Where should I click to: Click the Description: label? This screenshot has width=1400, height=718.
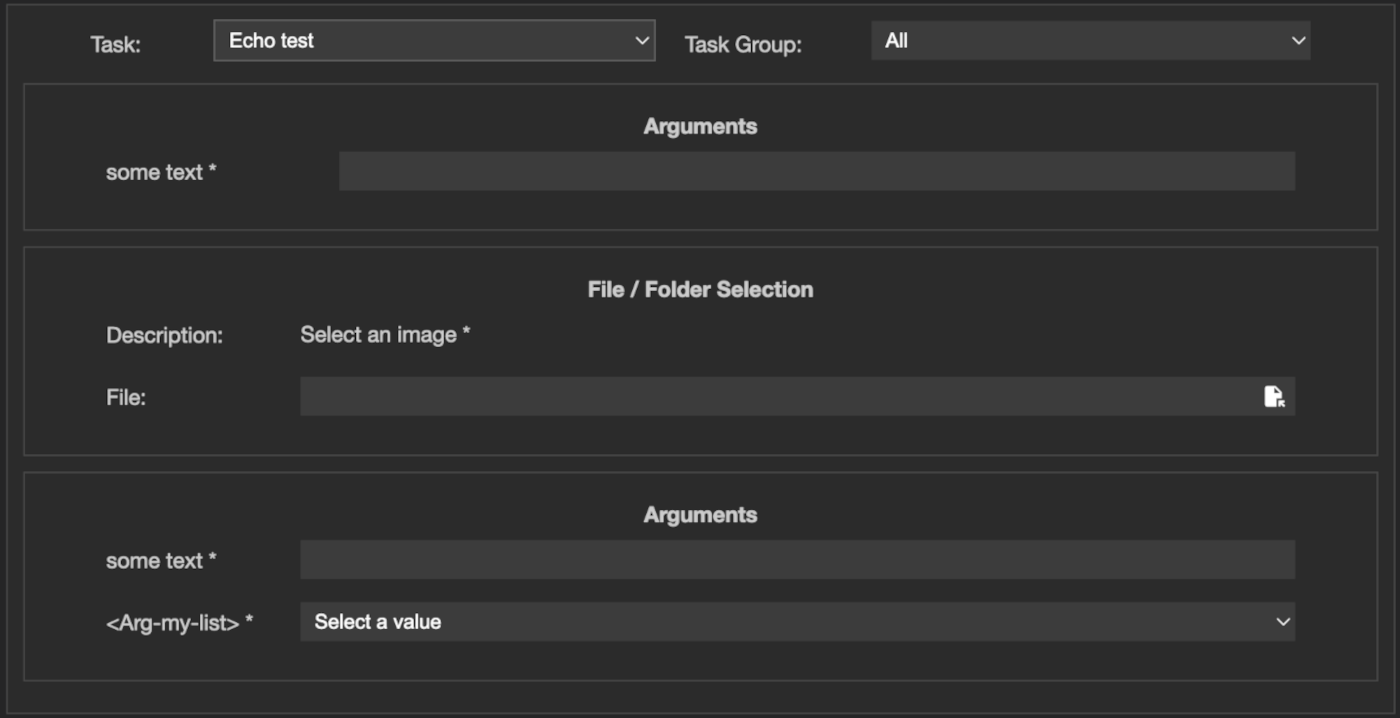pos(164,336)
